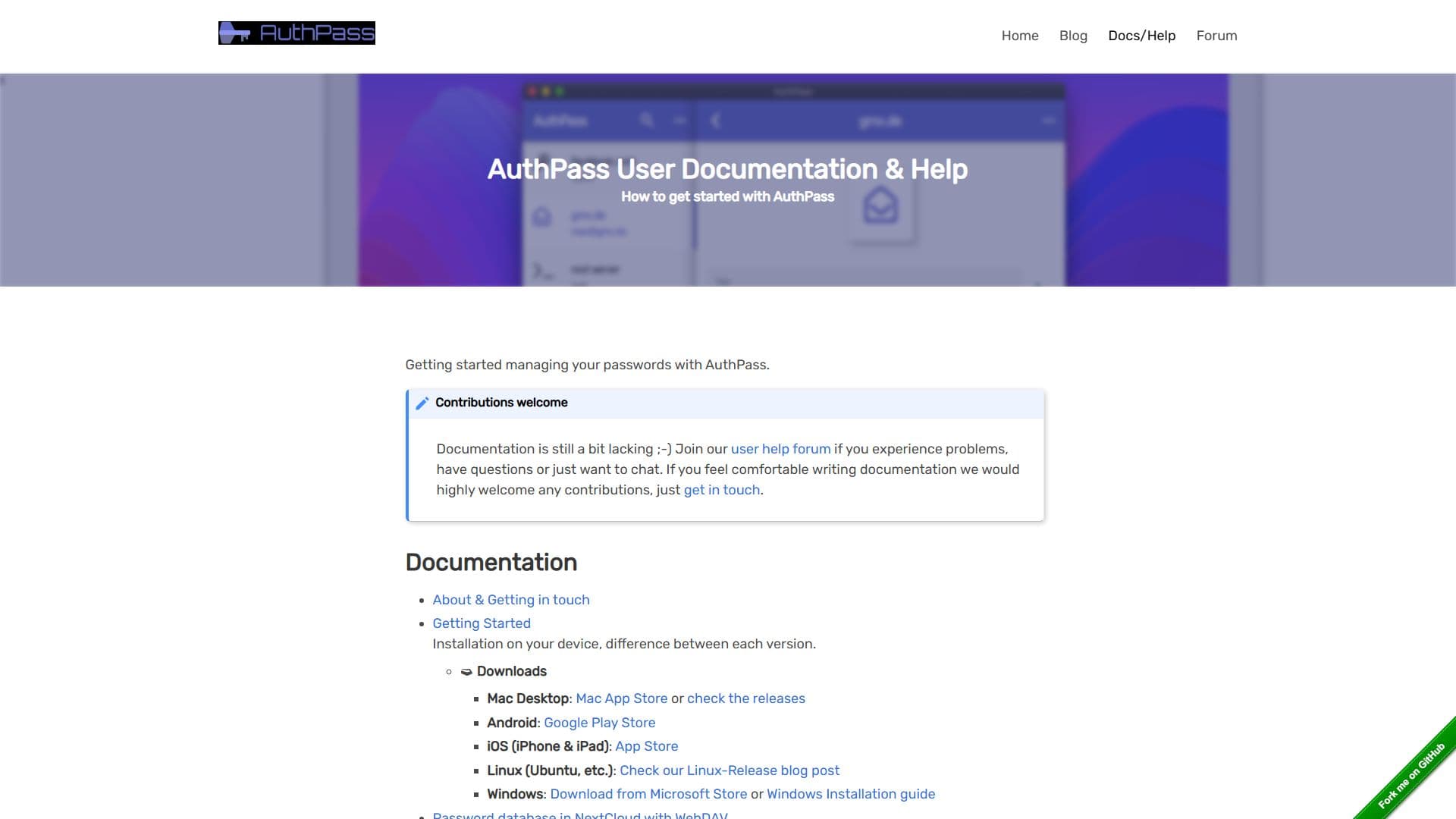This screenshot has height=819, width=1456.
Task: Click the Downloads list label
Action: (x=512, y=672)
